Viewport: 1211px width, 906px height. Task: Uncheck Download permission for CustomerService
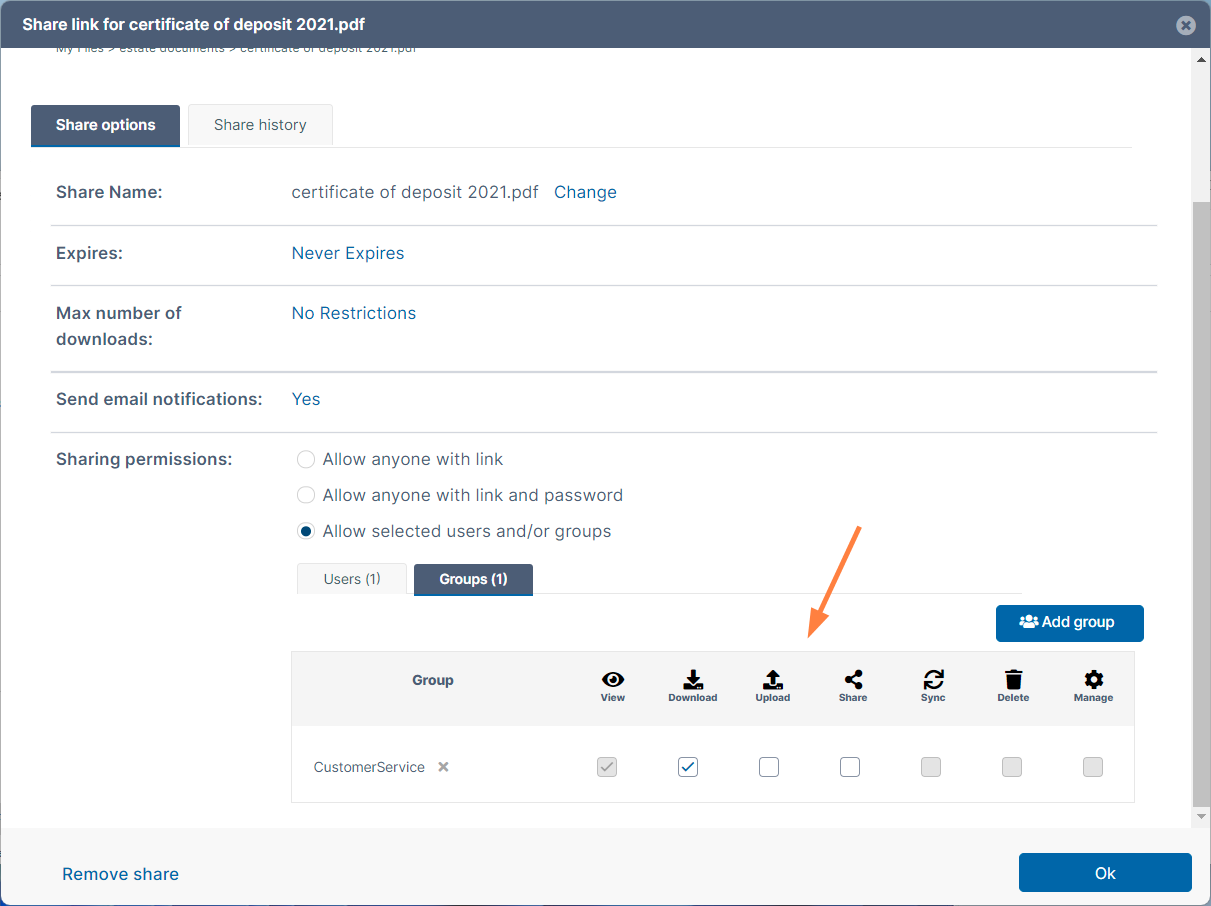tap(688, 767)
